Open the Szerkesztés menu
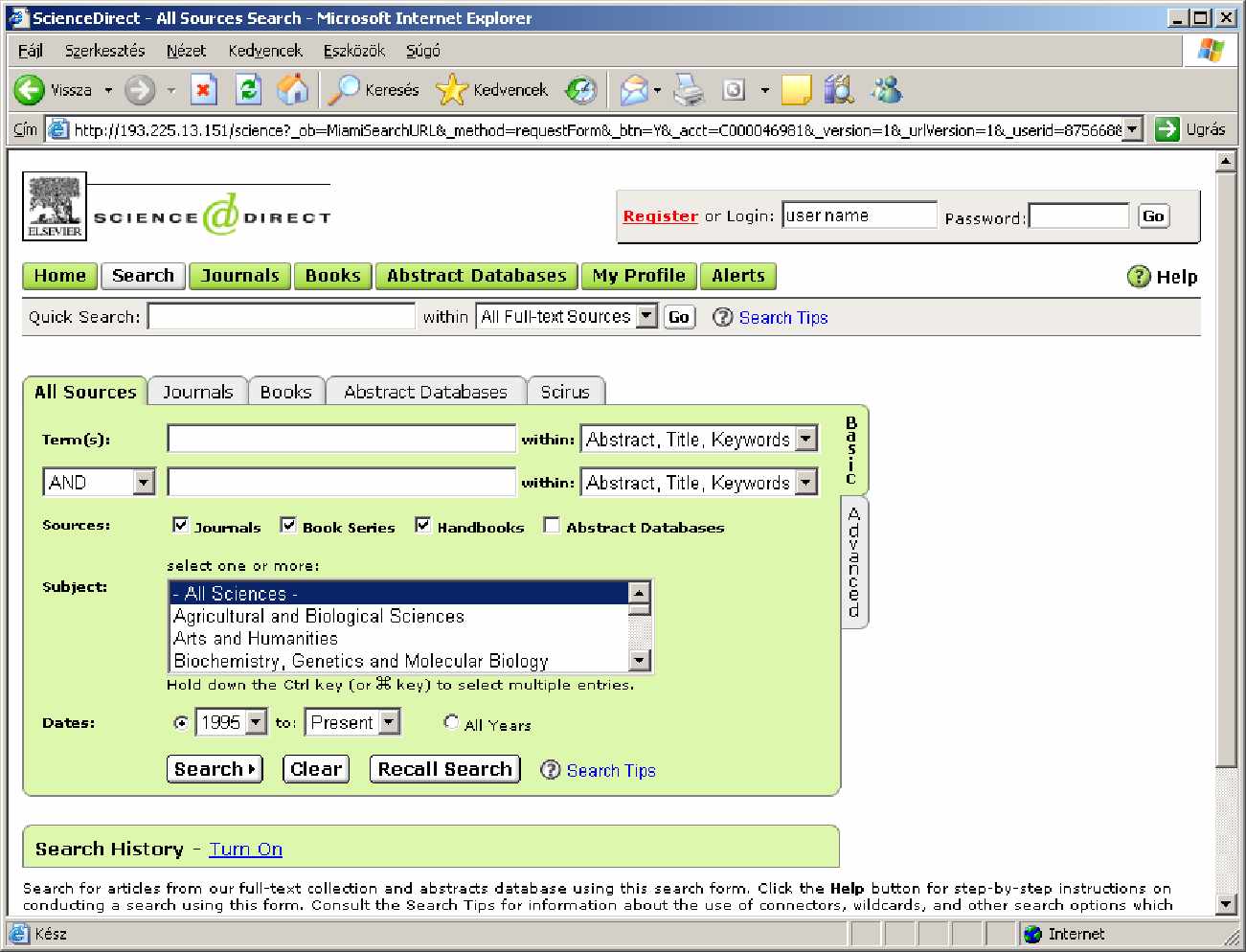The width and height of the screenshot is (1246, 952). pos(104,51)
